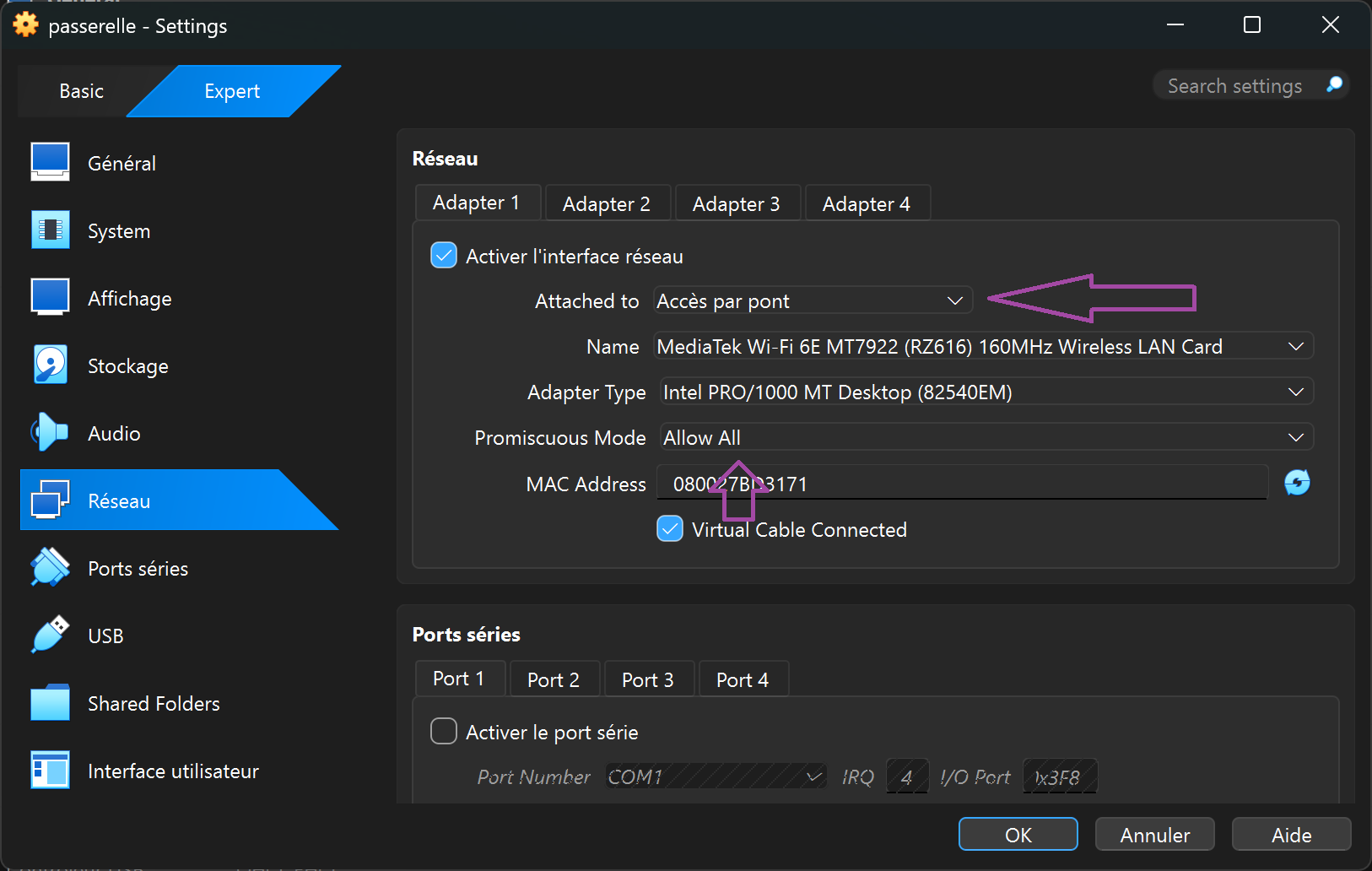Image resolution: width=1372 pixels, height=871 pixels.
Task: Open the Attached to dropdown
Action: (954, 300)
